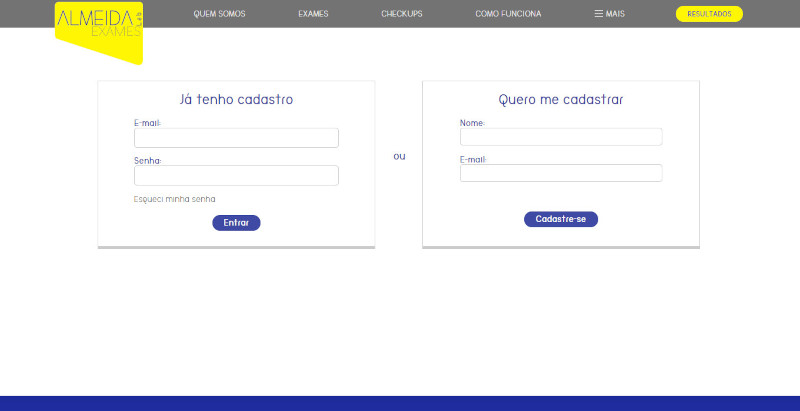Click the Nome label text
This screenshot has height=411, width=800.
coord(472,123)
